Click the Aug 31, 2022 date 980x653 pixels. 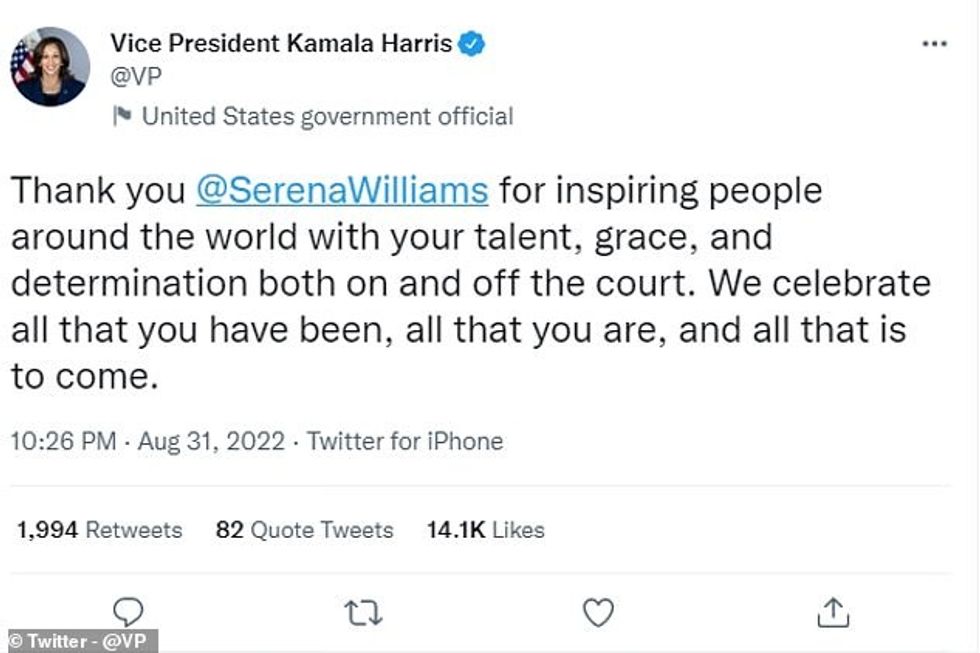pyautogui.click(x=212, y=441)
